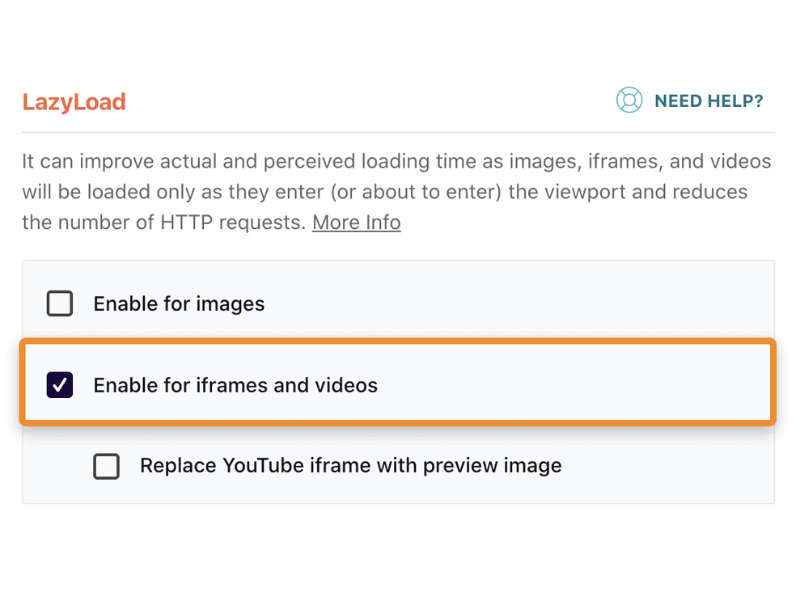Click the lifebuoy help icon
Image resolution: width=800 pixels, height=600 pixels.
pyautogui.click(x=629, y=100)
